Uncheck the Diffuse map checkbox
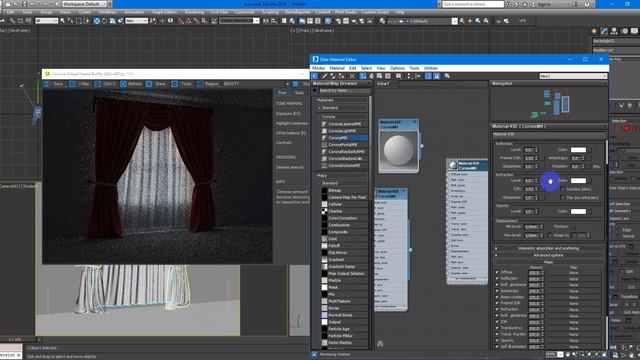This screenshot has height=360, width=640. click(497, 272)
